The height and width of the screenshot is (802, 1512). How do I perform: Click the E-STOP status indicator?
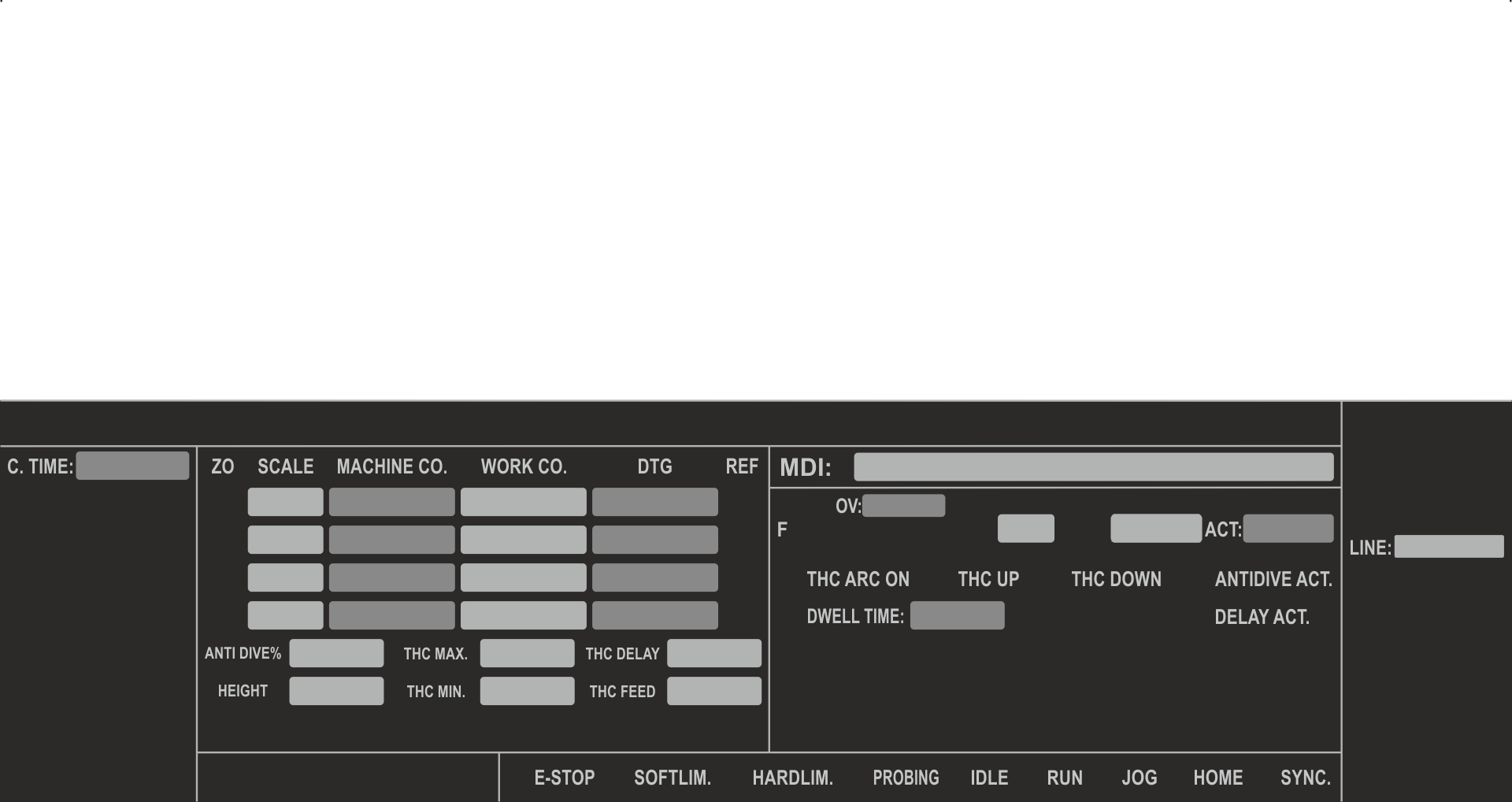pyautogui.click(x=564, y=778)
